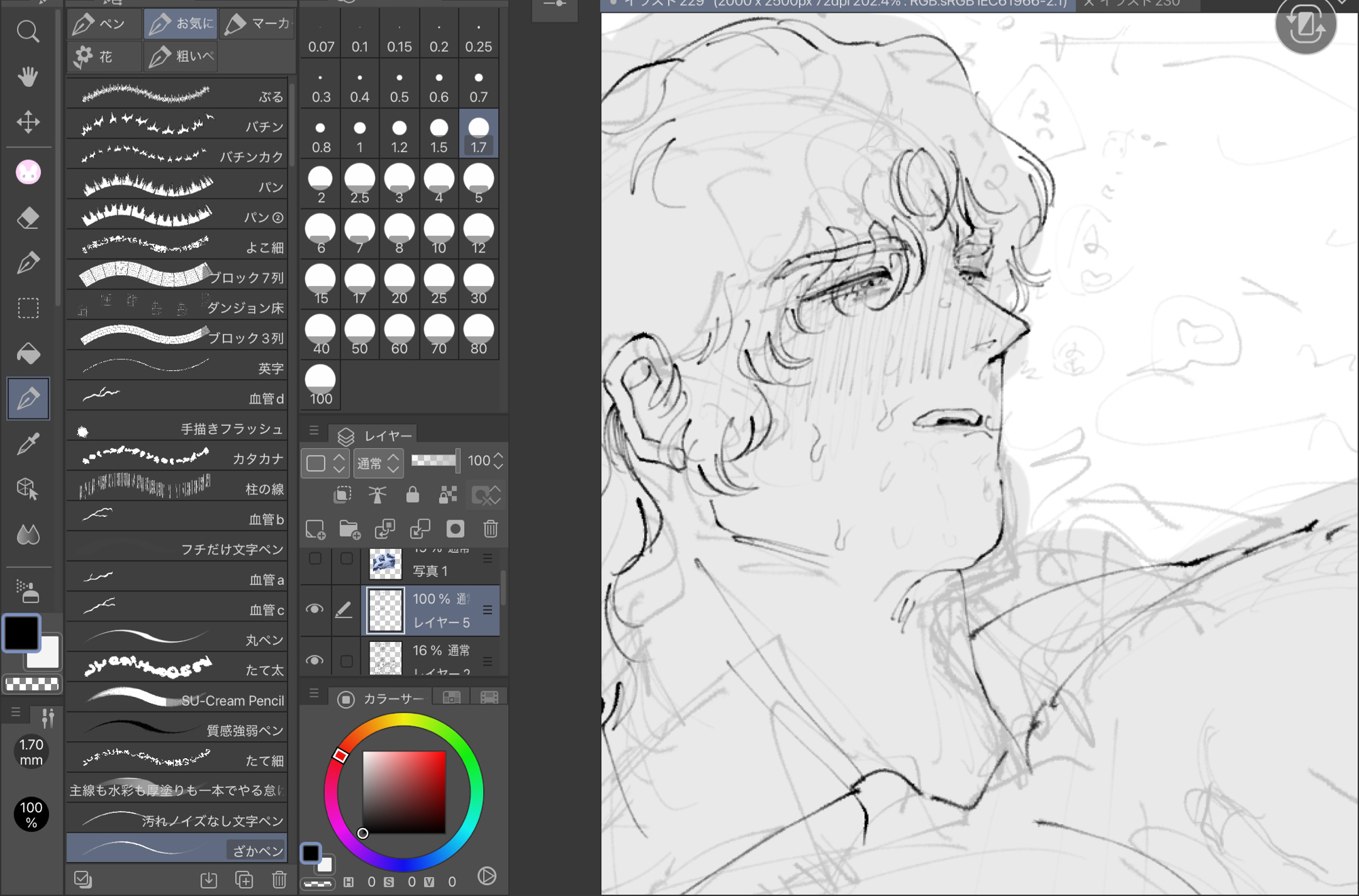Select the Fill bucket tool

coord(28,354)
